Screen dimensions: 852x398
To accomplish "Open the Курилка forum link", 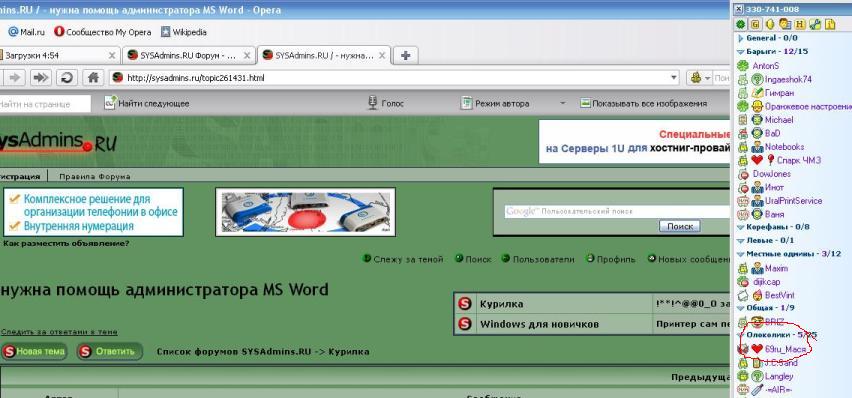I will click(x=502, y=304).
